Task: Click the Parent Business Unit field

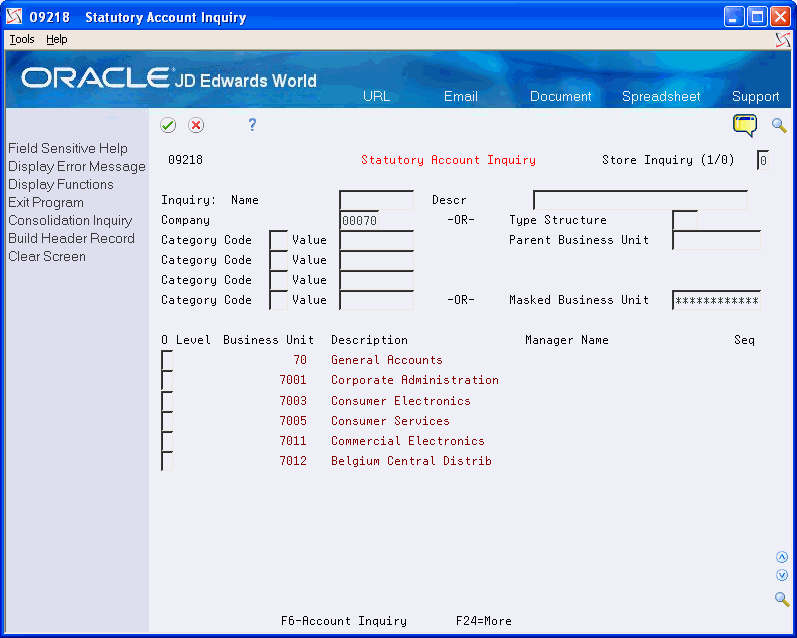Action: (716, 240)
